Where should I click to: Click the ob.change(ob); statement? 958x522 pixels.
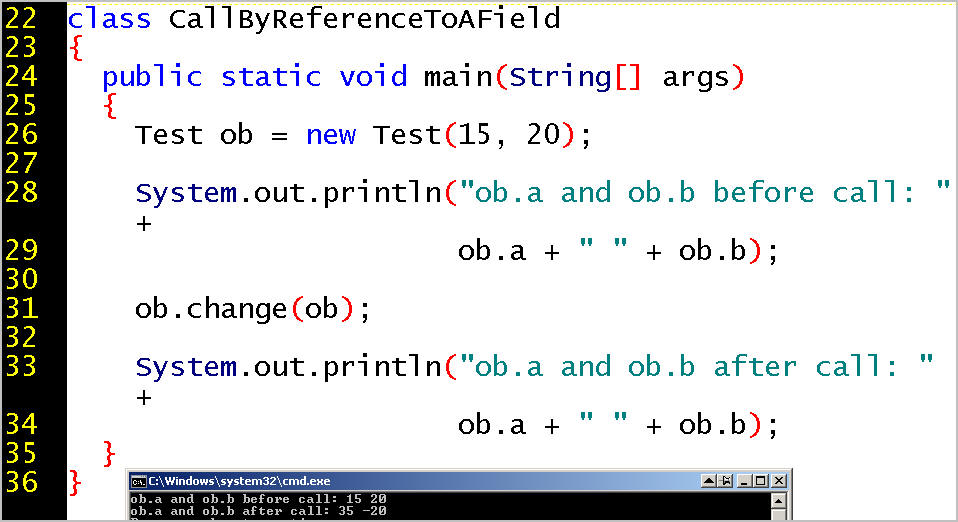point(253,309)
